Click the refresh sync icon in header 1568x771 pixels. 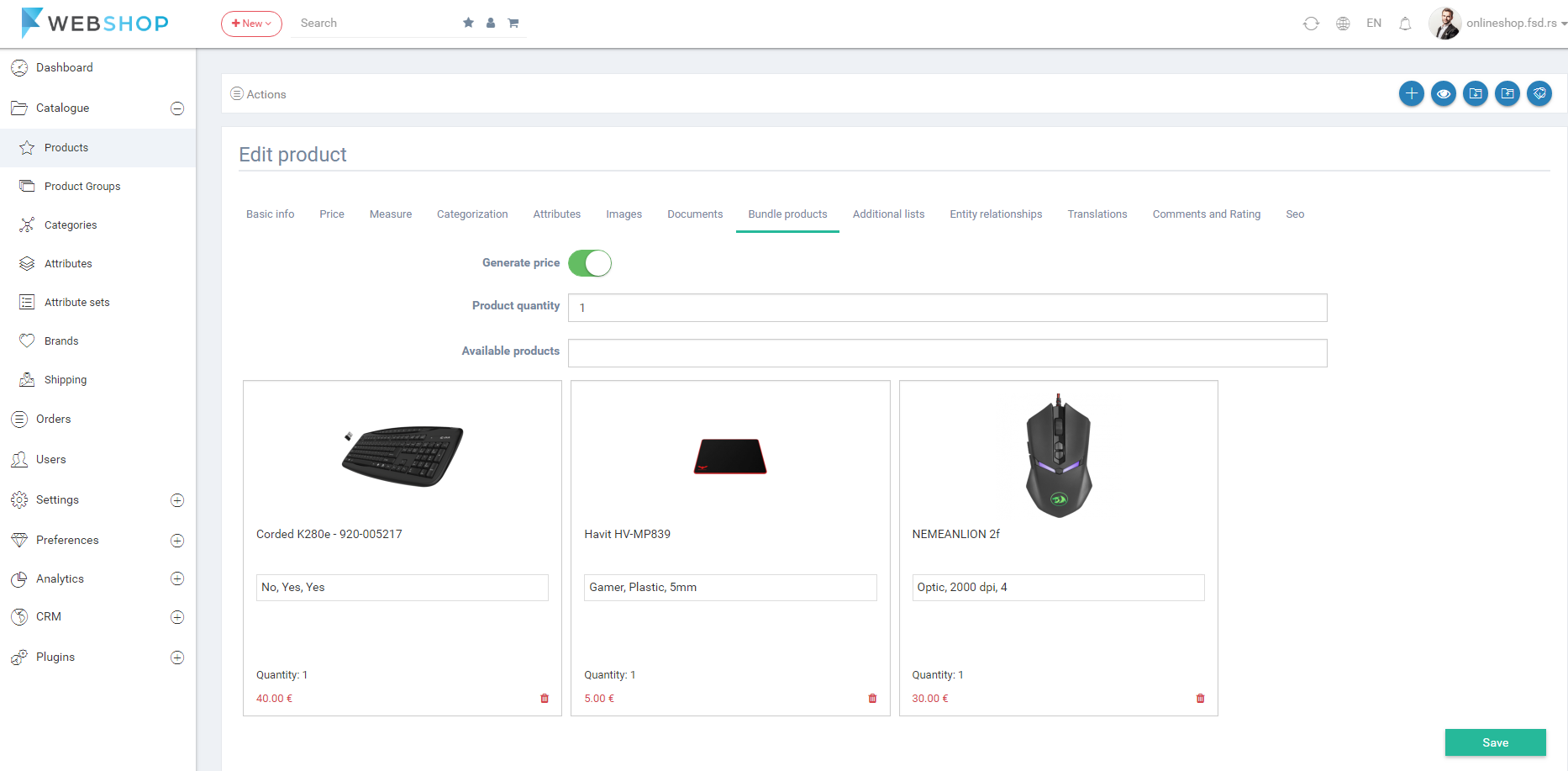[1311, 24]
